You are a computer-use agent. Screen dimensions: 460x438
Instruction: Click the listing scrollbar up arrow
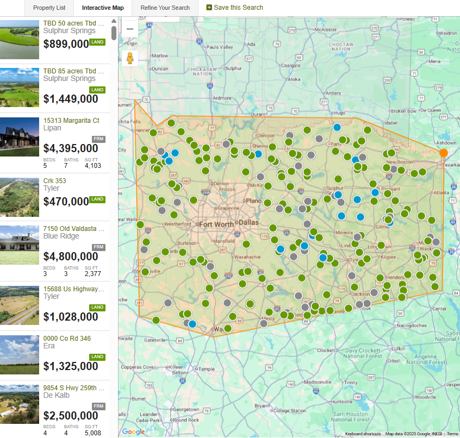pos(114,21)
